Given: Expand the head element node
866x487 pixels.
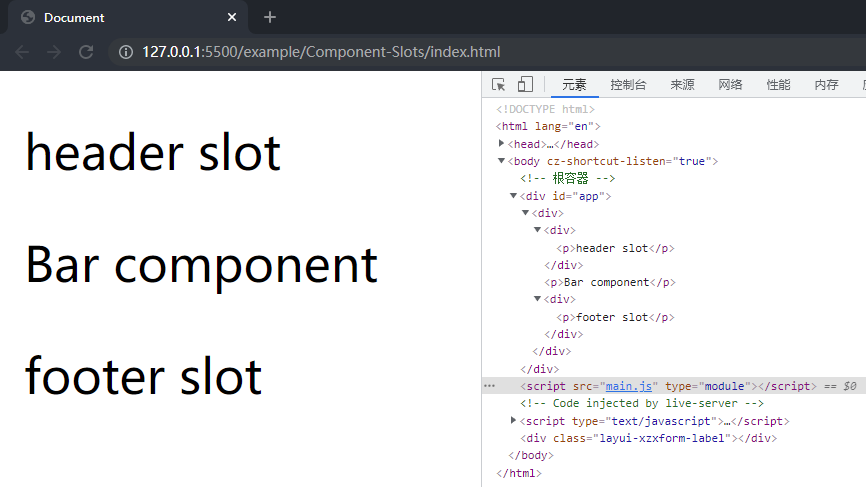Looking at the screenshot, I should [x=501, y=144].
